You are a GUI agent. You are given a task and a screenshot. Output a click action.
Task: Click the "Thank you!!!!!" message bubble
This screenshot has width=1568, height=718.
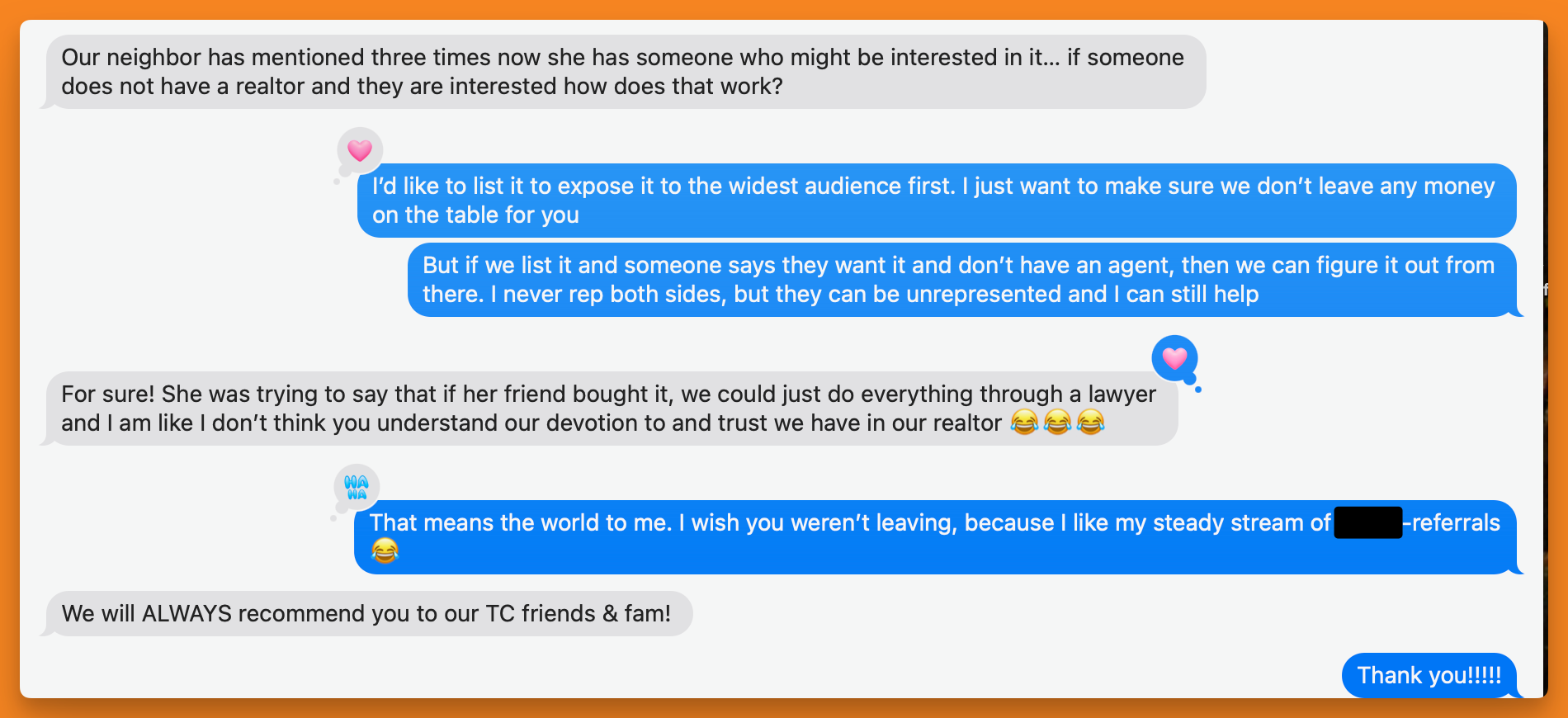[x=1429, y=675]
